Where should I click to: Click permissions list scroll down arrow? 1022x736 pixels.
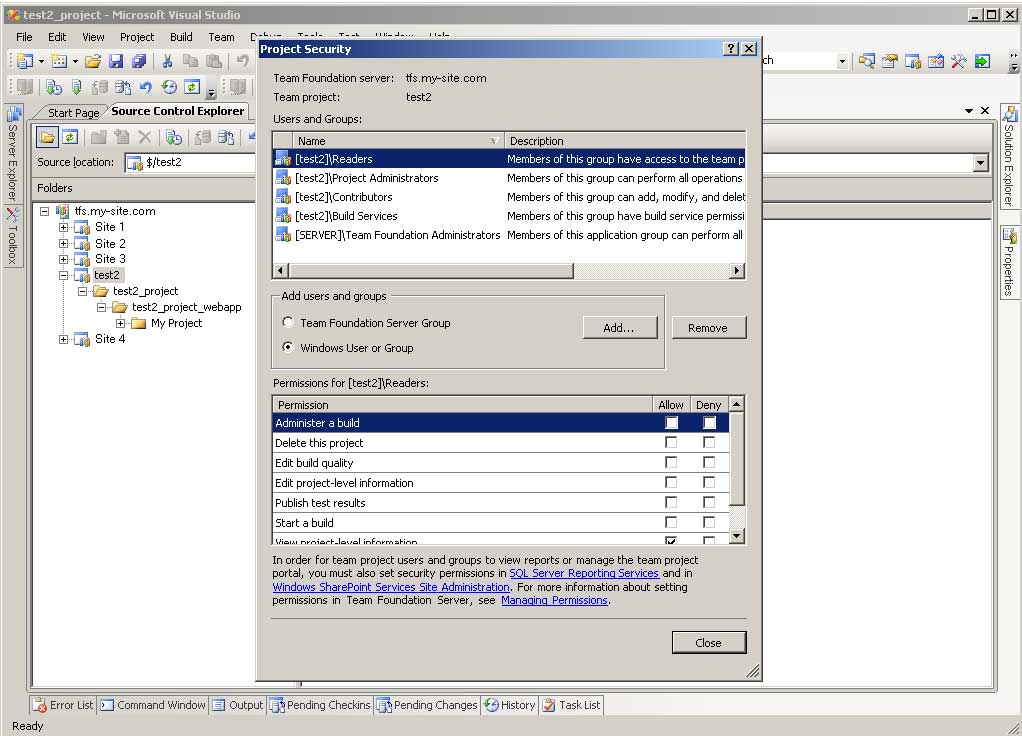pos(737,536)
